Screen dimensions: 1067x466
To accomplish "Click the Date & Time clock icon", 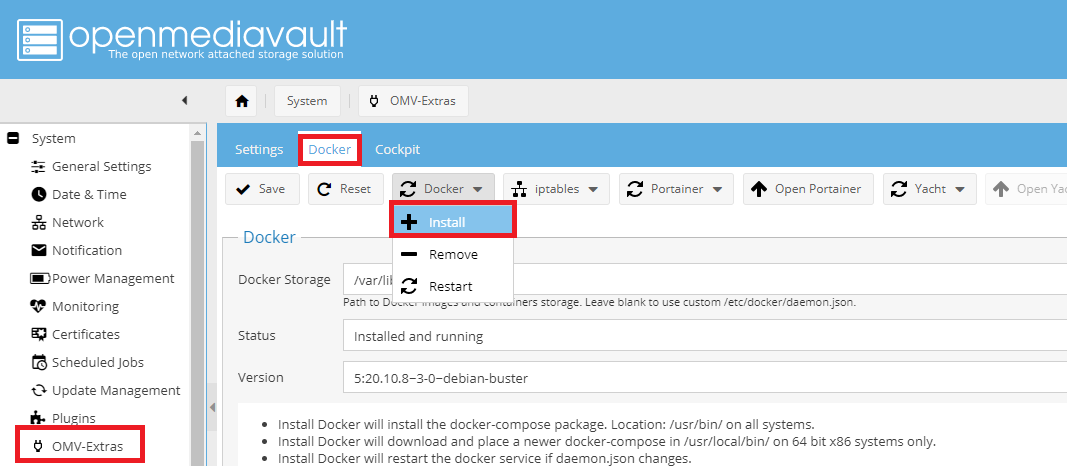I will coord(39,195).
